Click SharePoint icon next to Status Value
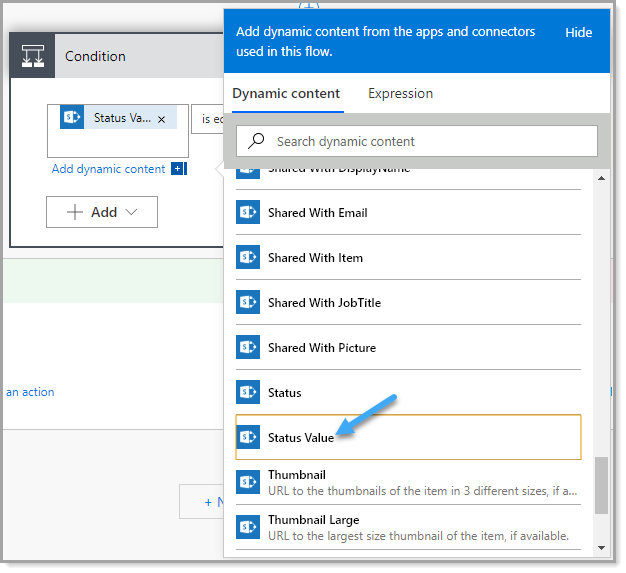 click(248, 437)
